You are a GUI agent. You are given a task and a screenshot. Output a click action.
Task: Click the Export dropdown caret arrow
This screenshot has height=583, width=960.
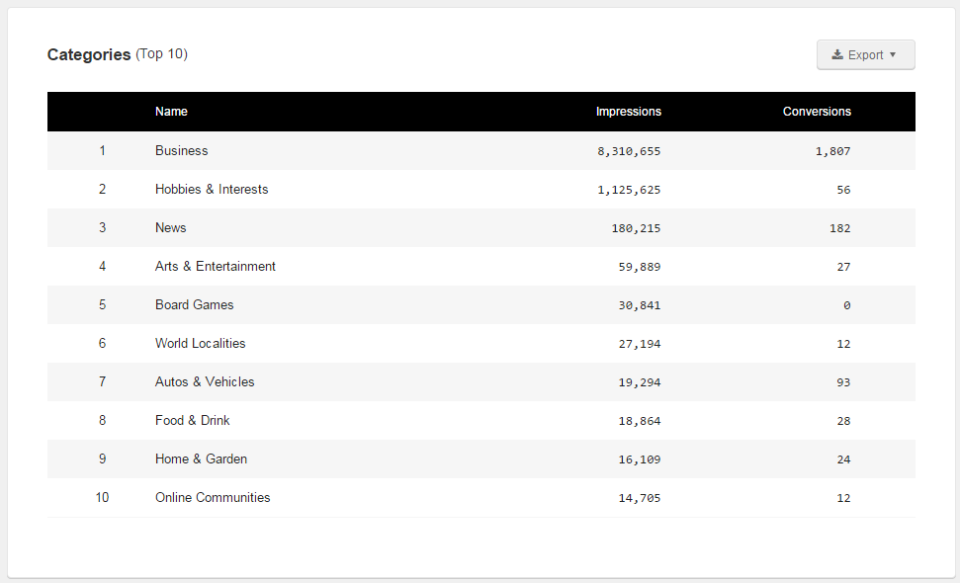click(893, 55)
